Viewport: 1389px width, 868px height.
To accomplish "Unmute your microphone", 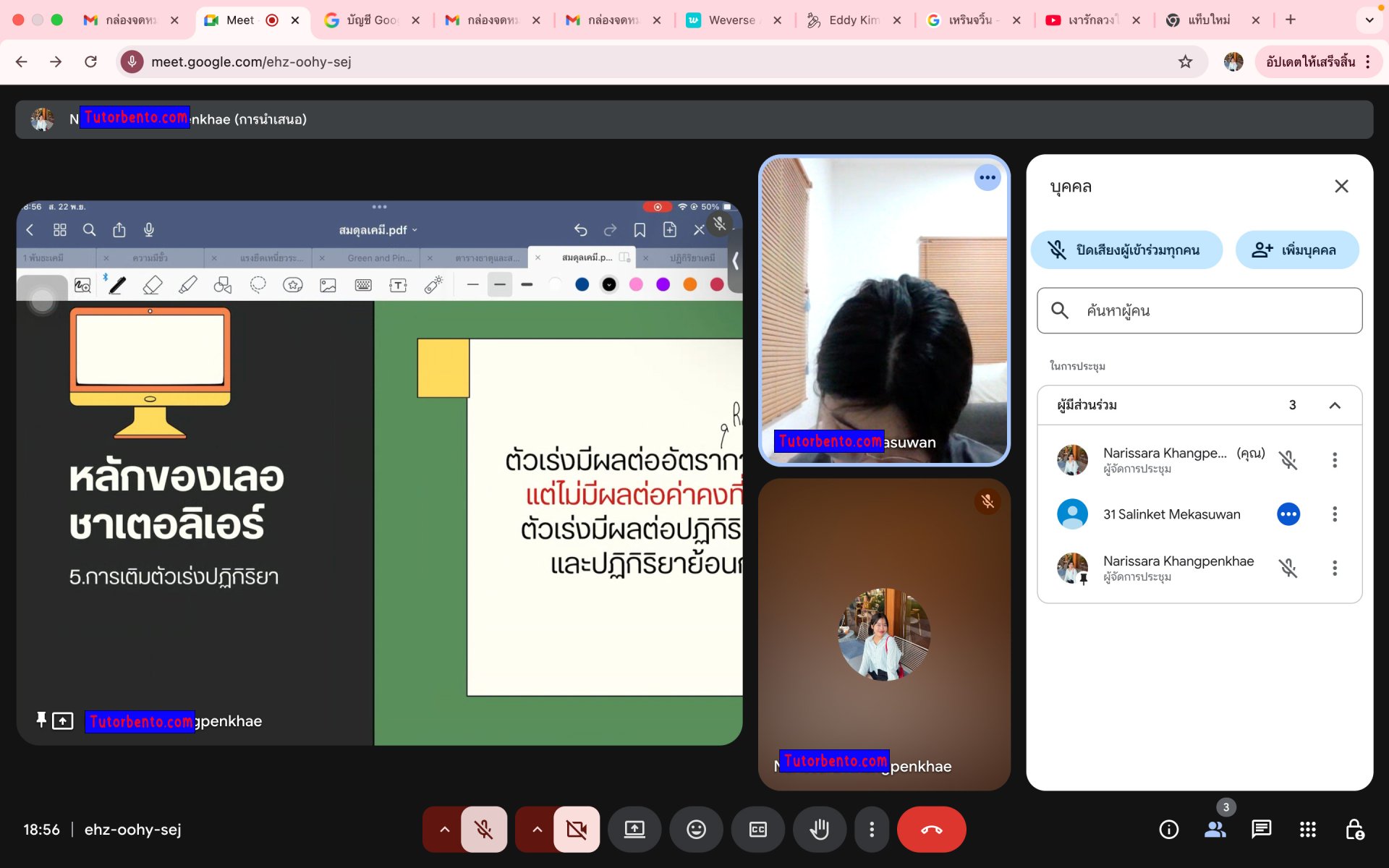I will (x=483, y=830).
